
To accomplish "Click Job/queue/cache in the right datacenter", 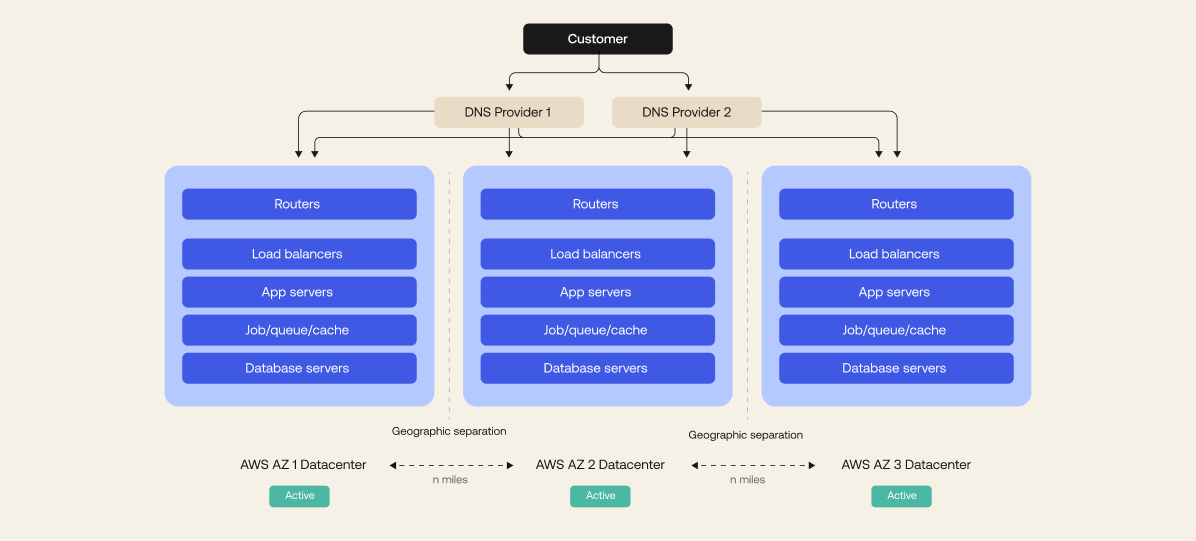I will coord(895,330).
